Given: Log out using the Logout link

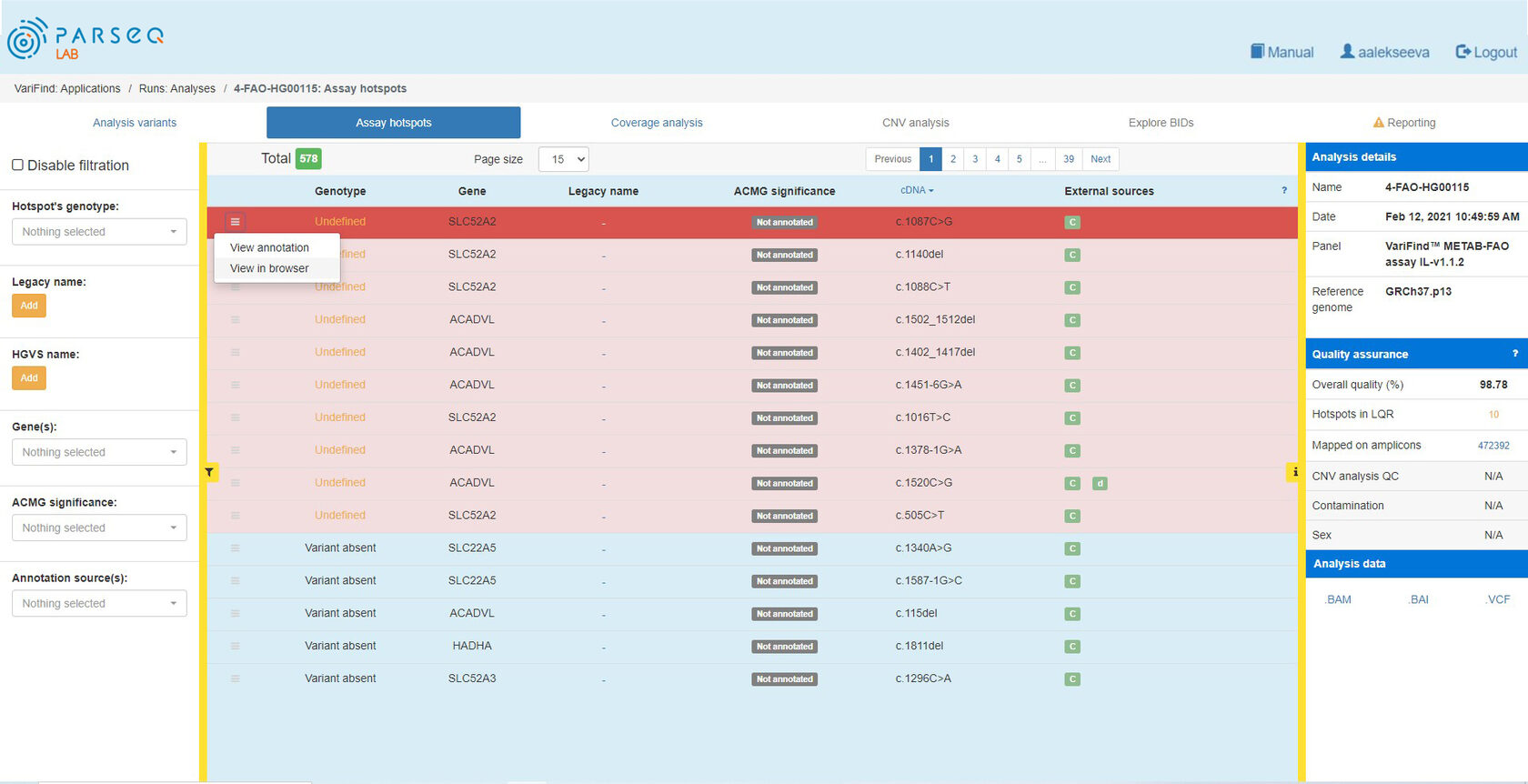Looking at the screenshot, I should [x=1486, y=52].
